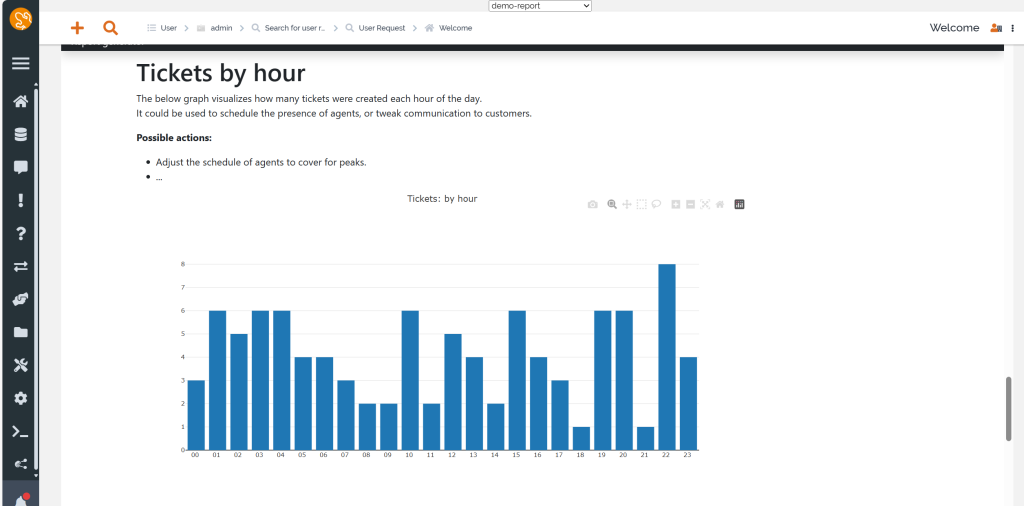Image resolution: width=1024 pixels, height=506 pixels.
Task: Select the Zoom tool in chart toolbar
Action: coord(612,205)
